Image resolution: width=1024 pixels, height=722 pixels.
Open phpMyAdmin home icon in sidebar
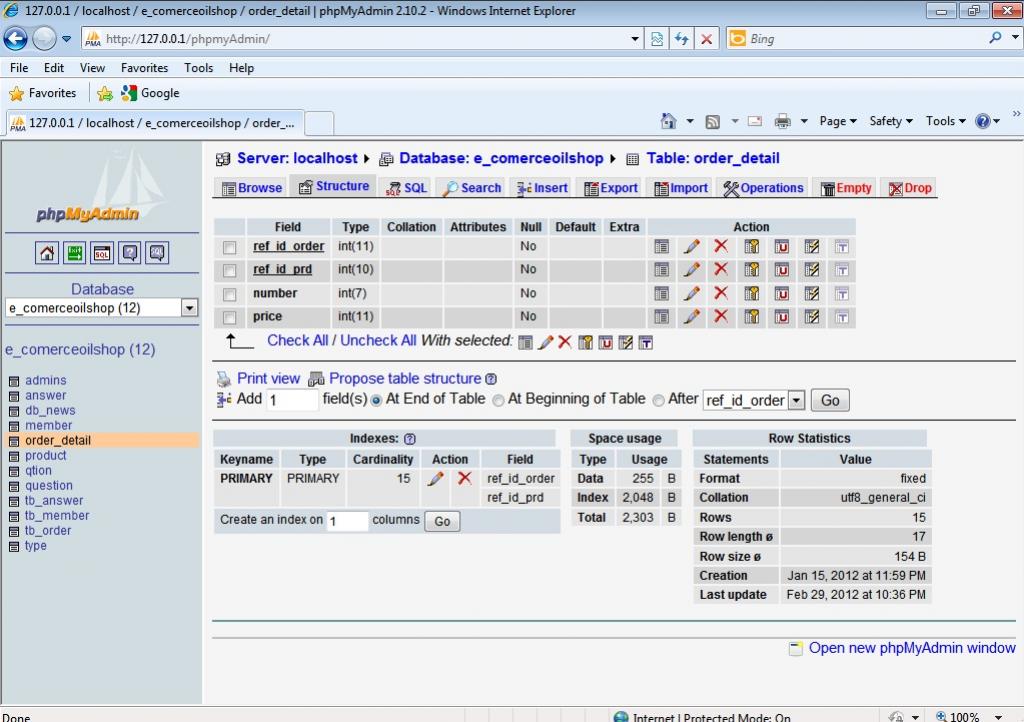coord(48,253)
